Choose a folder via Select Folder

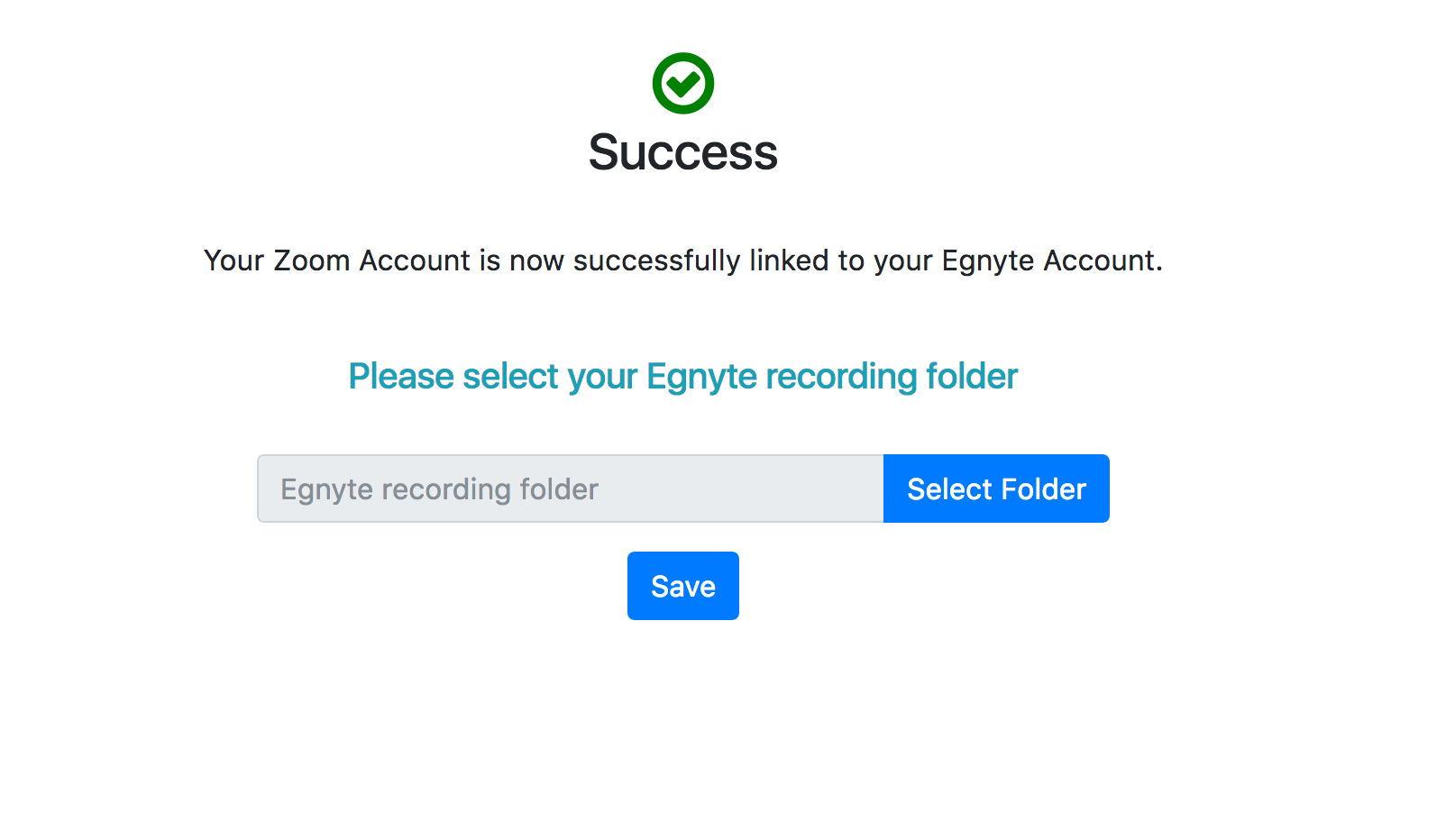pos(996,488)
